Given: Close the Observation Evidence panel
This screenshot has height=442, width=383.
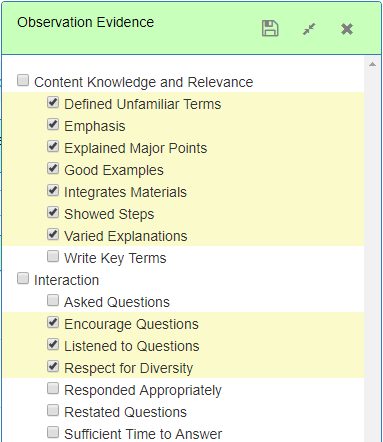Looking at the screenshot, I should 347,29.
